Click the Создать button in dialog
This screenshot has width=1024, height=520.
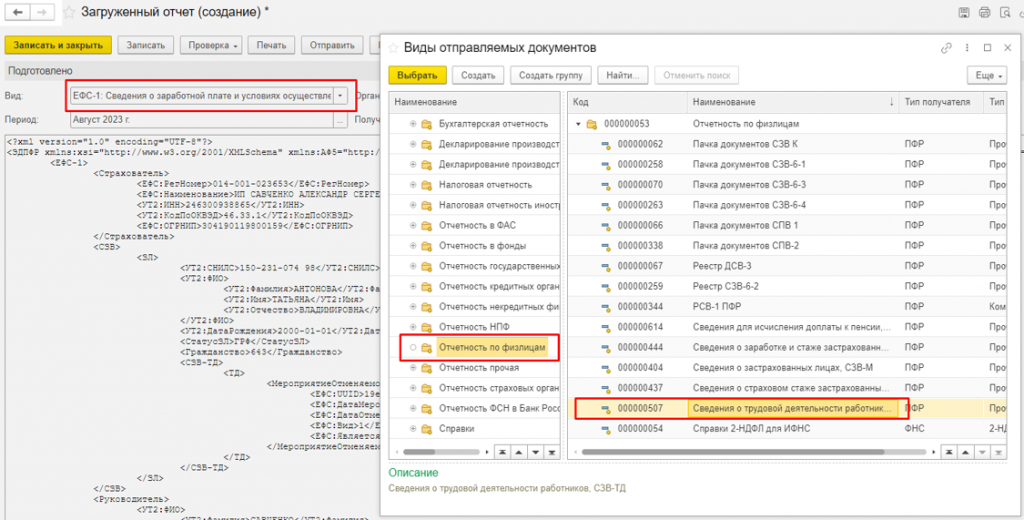478,75
